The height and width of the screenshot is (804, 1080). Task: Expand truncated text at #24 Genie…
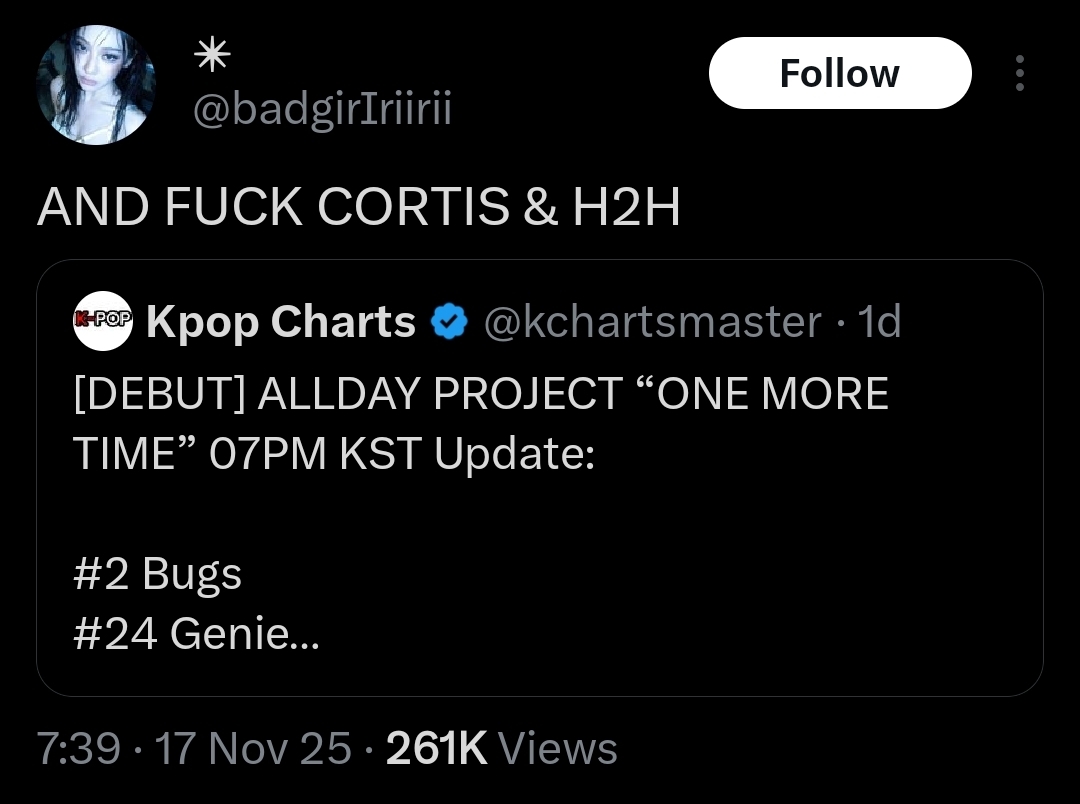(x=196, y=633)
